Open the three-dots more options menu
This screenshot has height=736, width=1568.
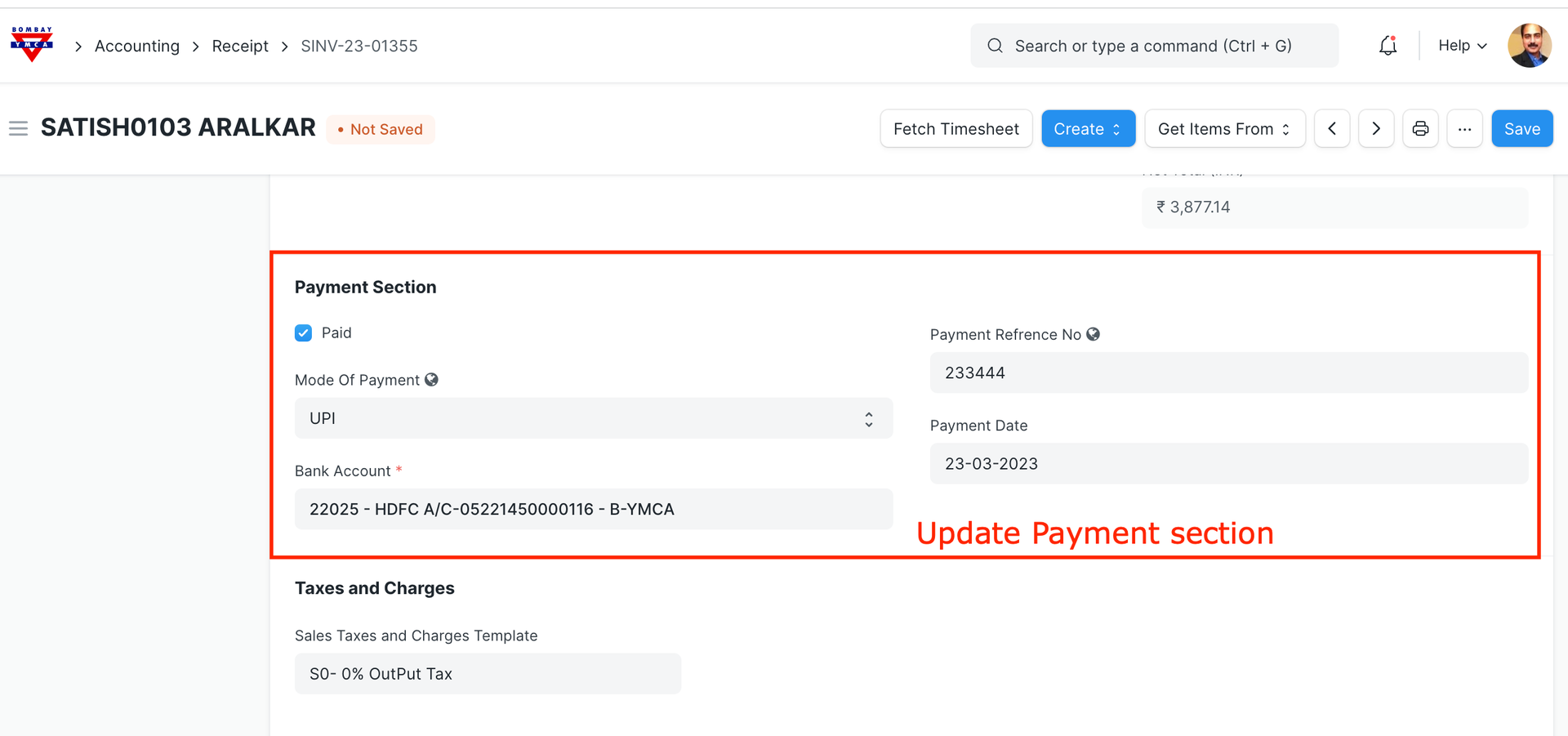pyautogui.click(x=1464, y=129)
